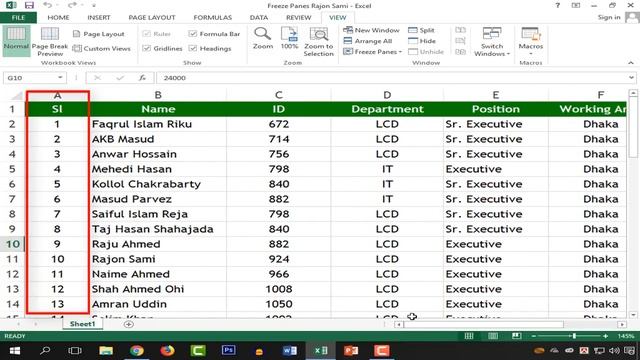The width and height of the screenshot is (640, 360).
Task: Open a New Window of the workbook
Action: (x=371, y=30)
